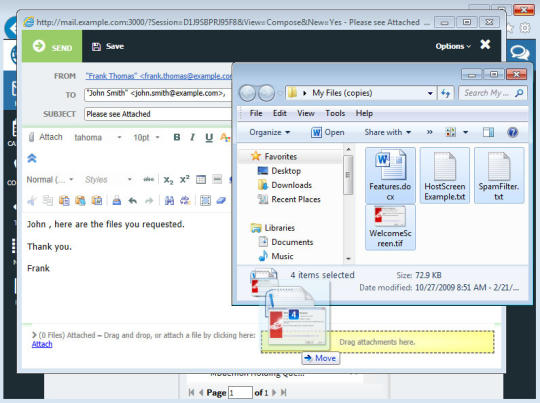Screen dimensions: 540x403
Task: Click the green SEND button
Action: pyautogui.click(x=52, y=46)
